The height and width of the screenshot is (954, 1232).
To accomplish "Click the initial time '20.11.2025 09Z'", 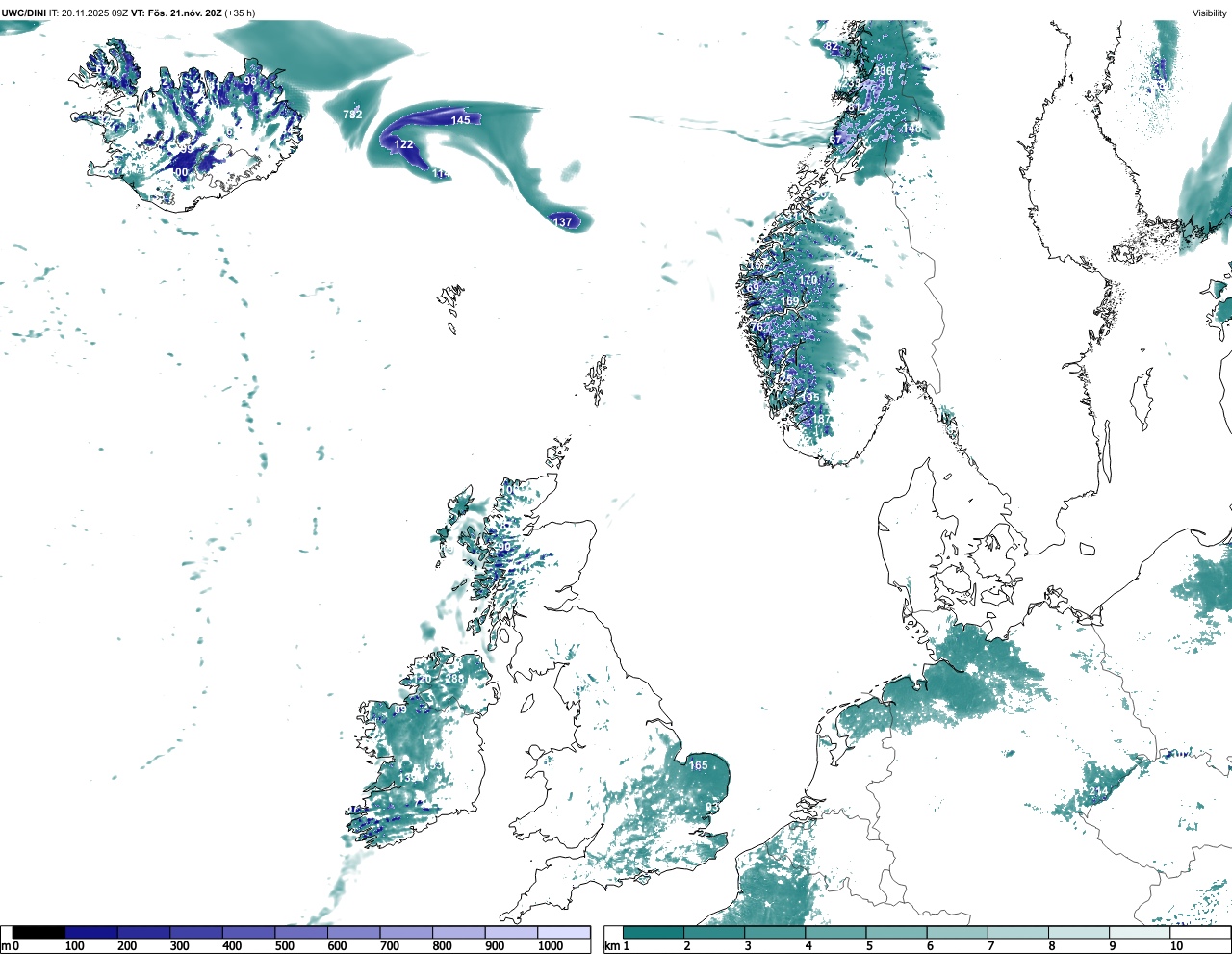I will [x=94, y=13].
